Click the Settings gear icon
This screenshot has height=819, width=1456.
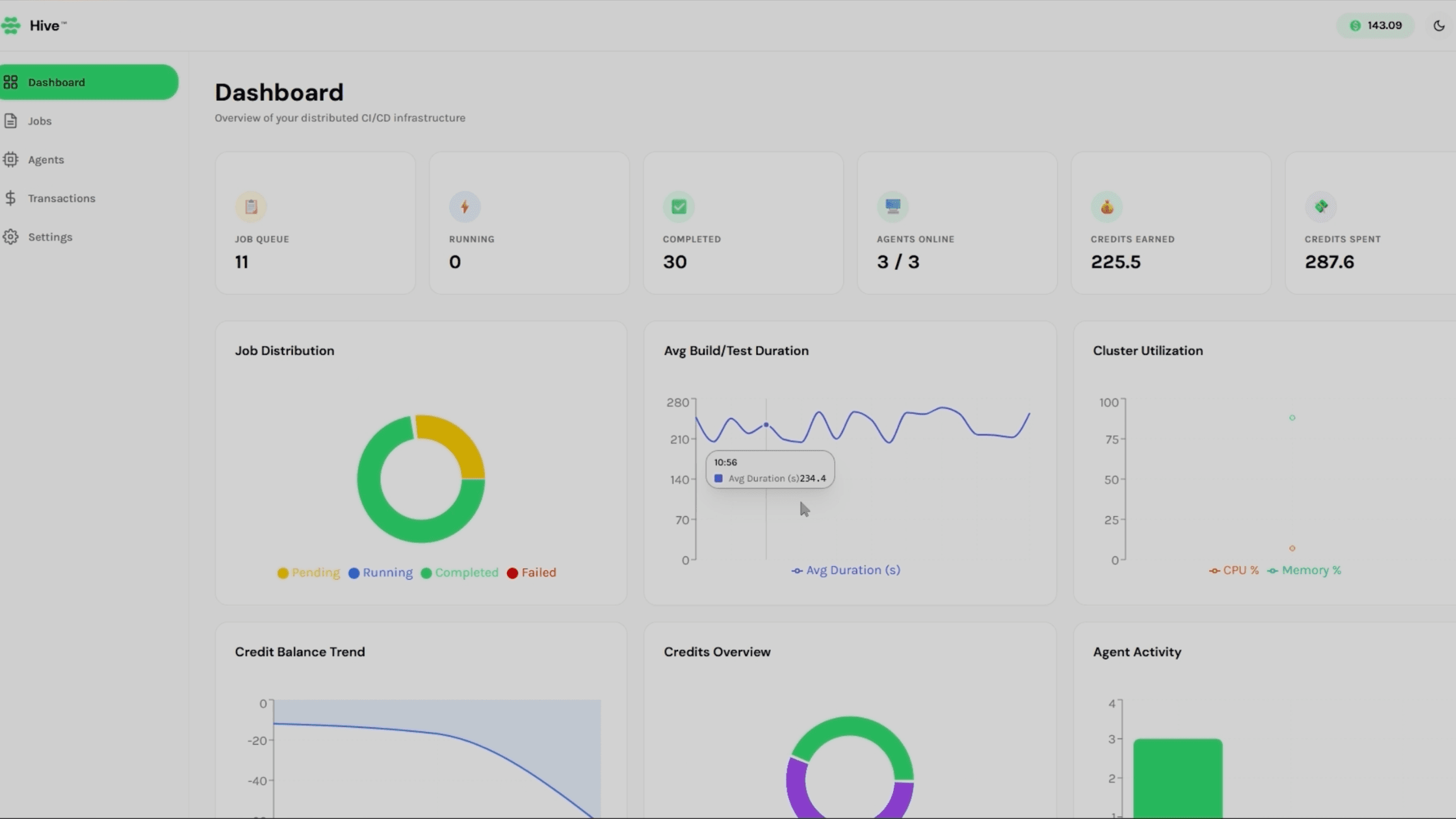click(x=10, y=237)
